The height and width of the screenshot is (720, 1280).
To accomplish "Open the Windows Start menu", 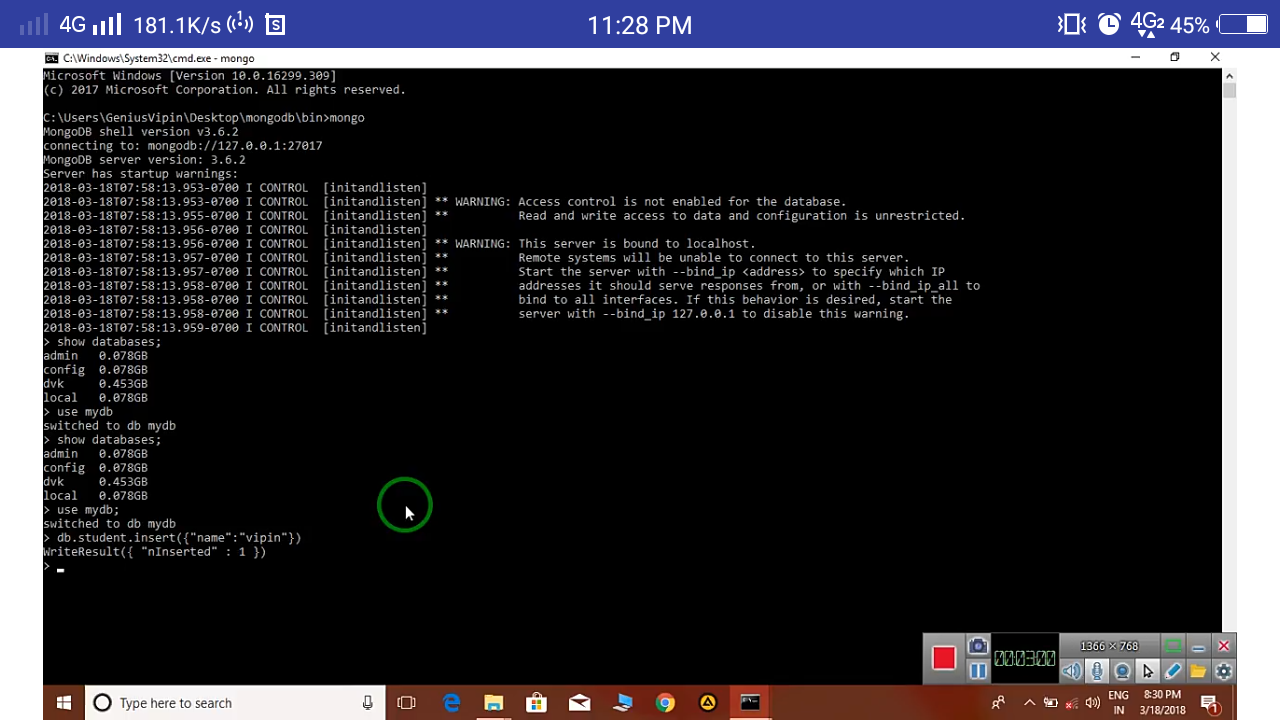I will click(64, 703).
